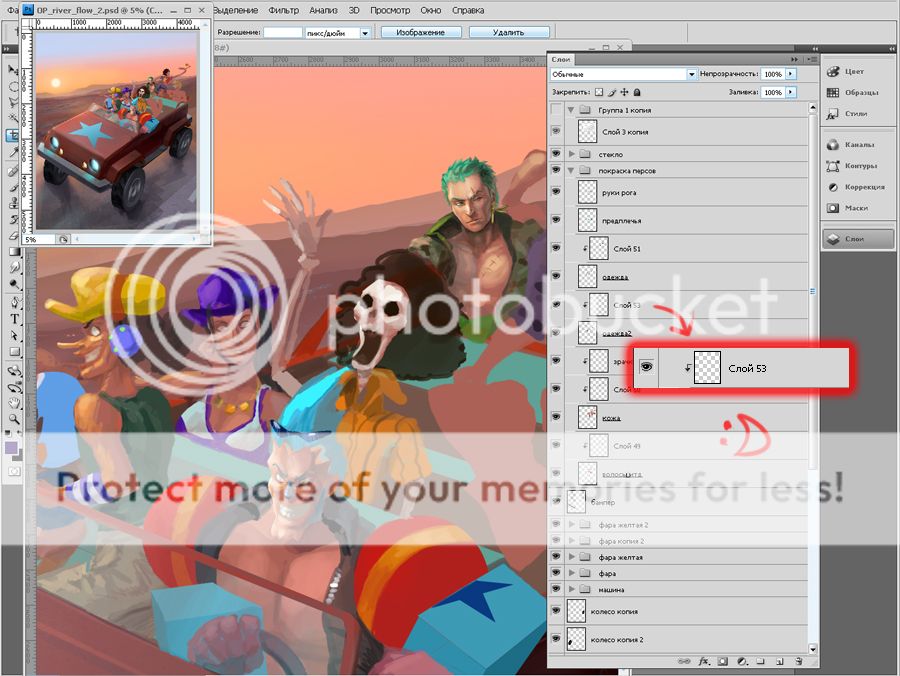Image resolution: width=900 pixels, height=676 pixels.
Task: Select the Type tool
Action: [x=13, y=319]
